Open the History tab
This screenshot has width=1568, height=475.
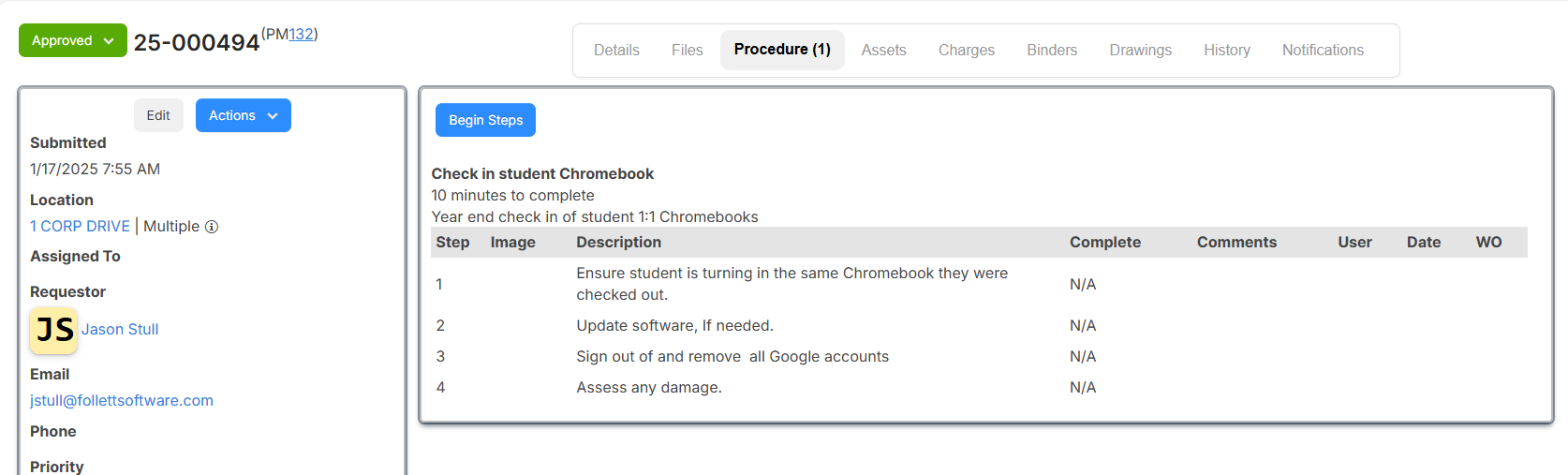(1227, 50)
